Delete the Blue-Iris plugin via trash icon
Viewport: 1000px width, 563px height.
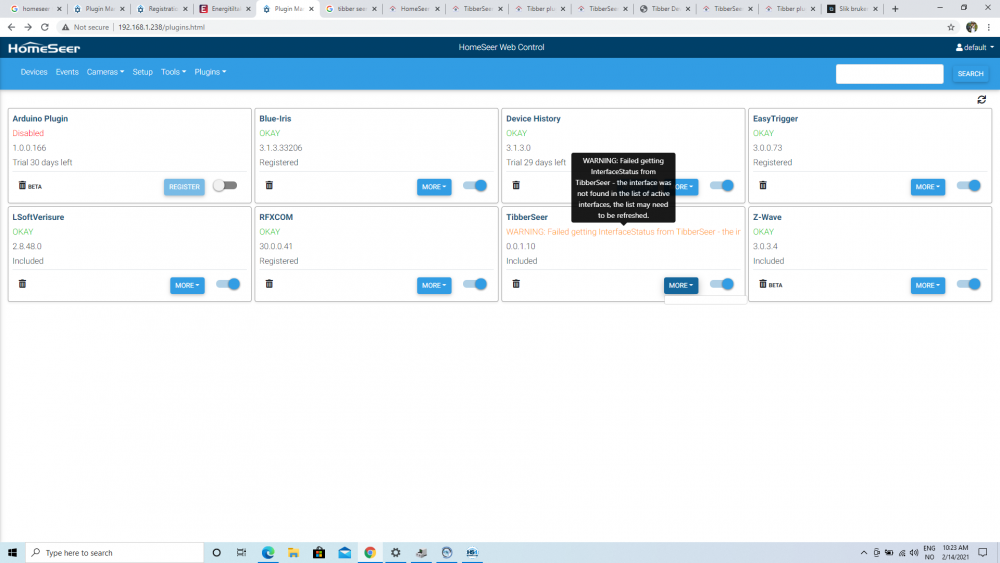click(269, 185)
